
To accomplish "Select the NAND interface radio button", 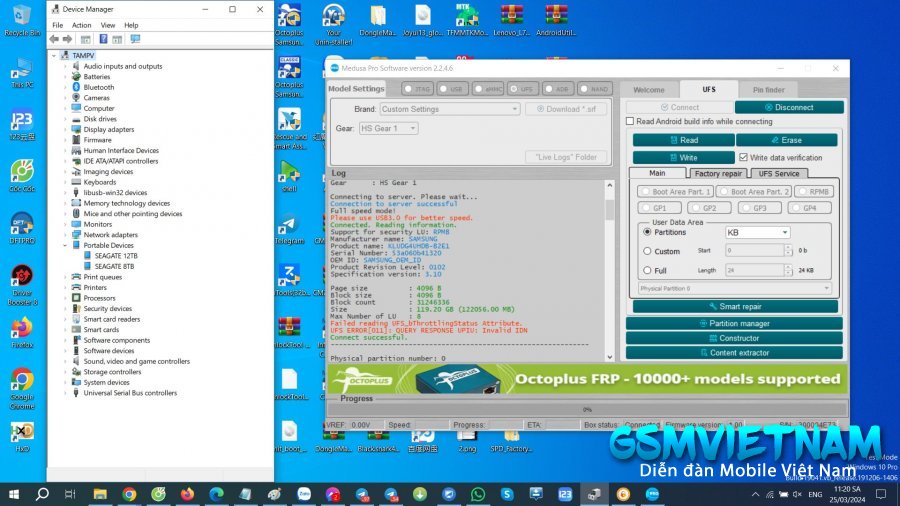I will click(584, 89).
